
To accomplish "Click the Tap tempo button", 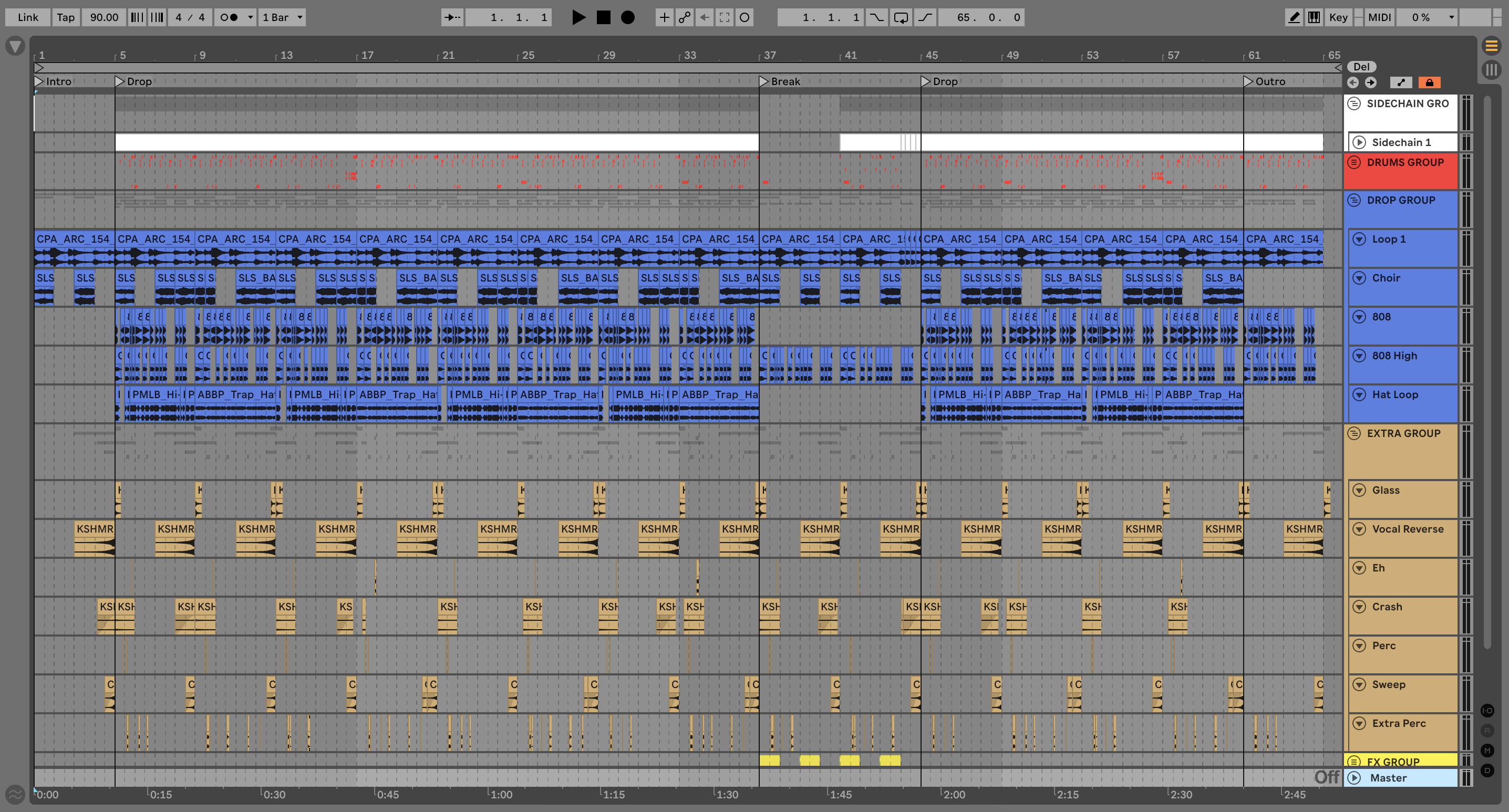I will pos(66,17).
